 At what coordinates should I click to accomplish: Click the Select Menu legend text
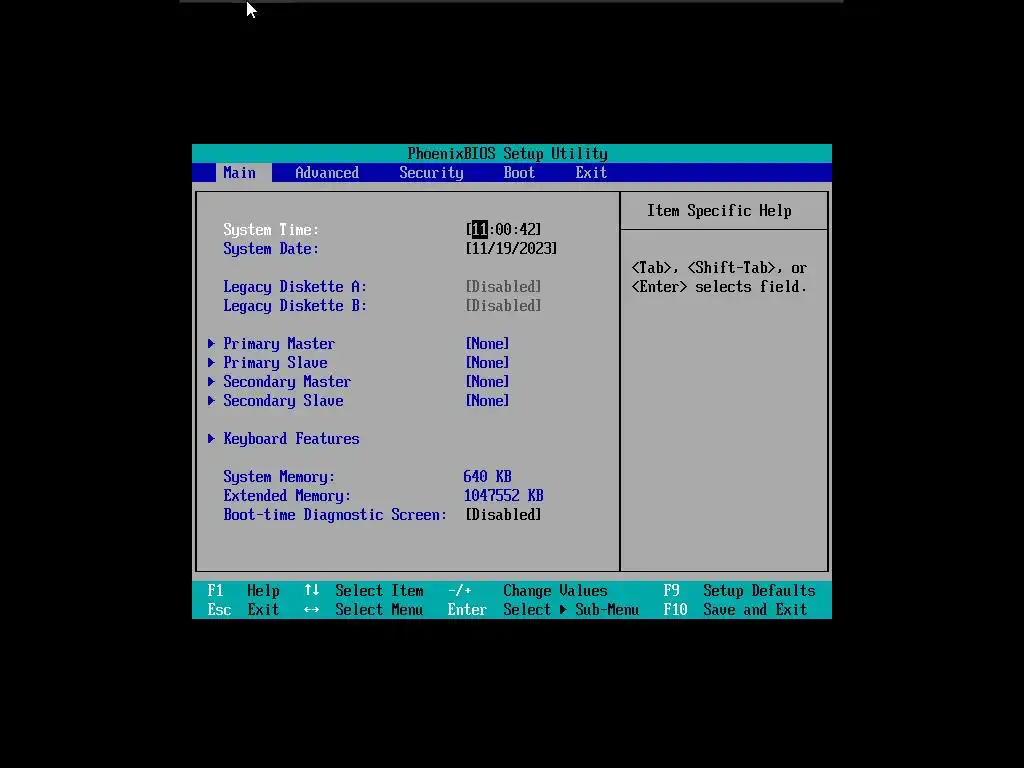click(x=379, y=609)
